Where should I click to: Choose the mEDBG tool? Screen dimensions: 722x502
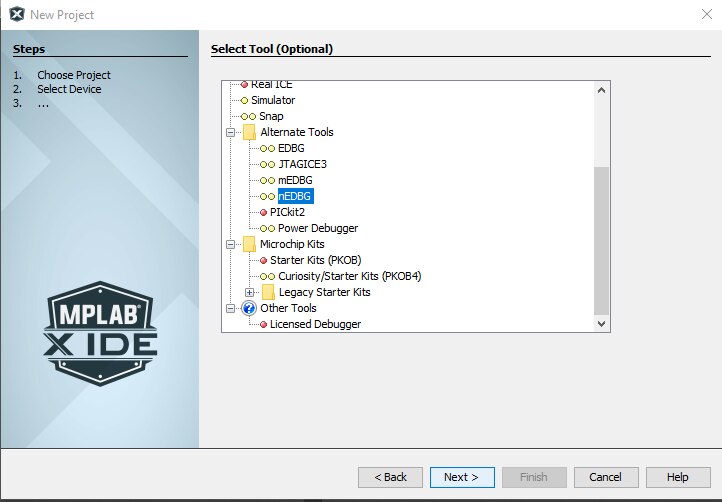pyautogui.click(x=295, y=180)
